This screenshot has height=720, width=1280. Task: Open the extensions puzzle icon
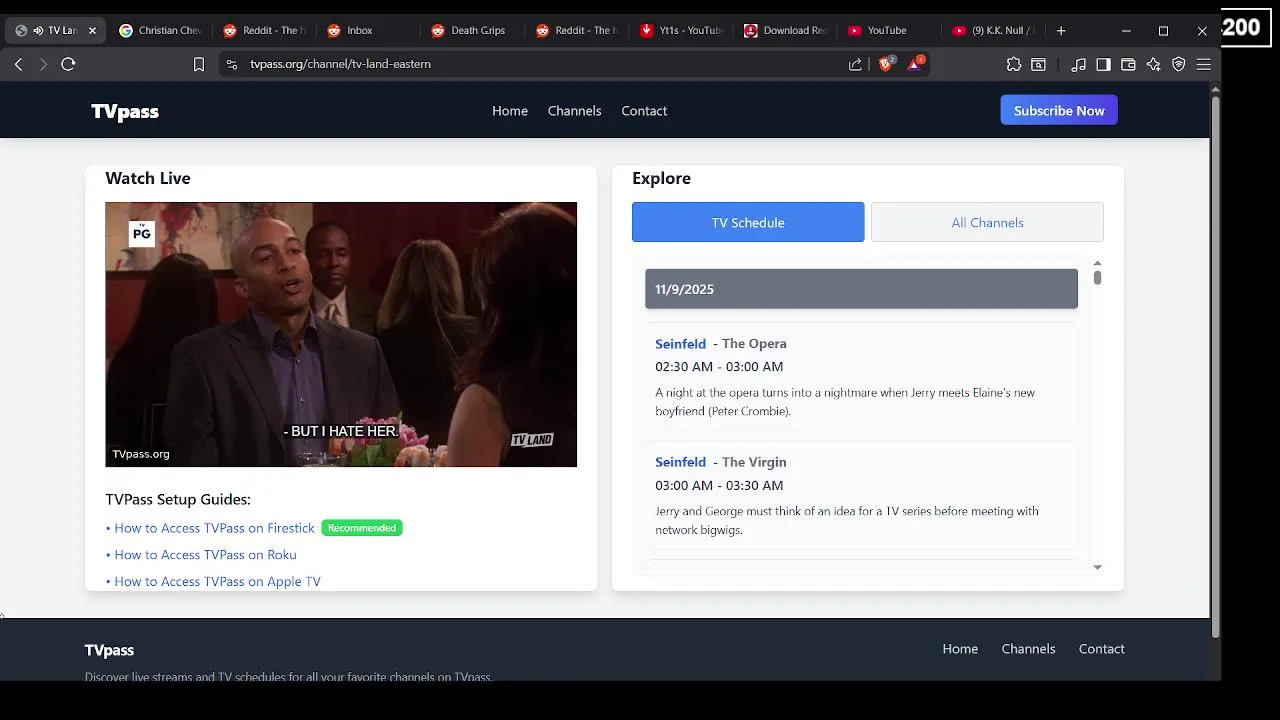[1014, 64]
